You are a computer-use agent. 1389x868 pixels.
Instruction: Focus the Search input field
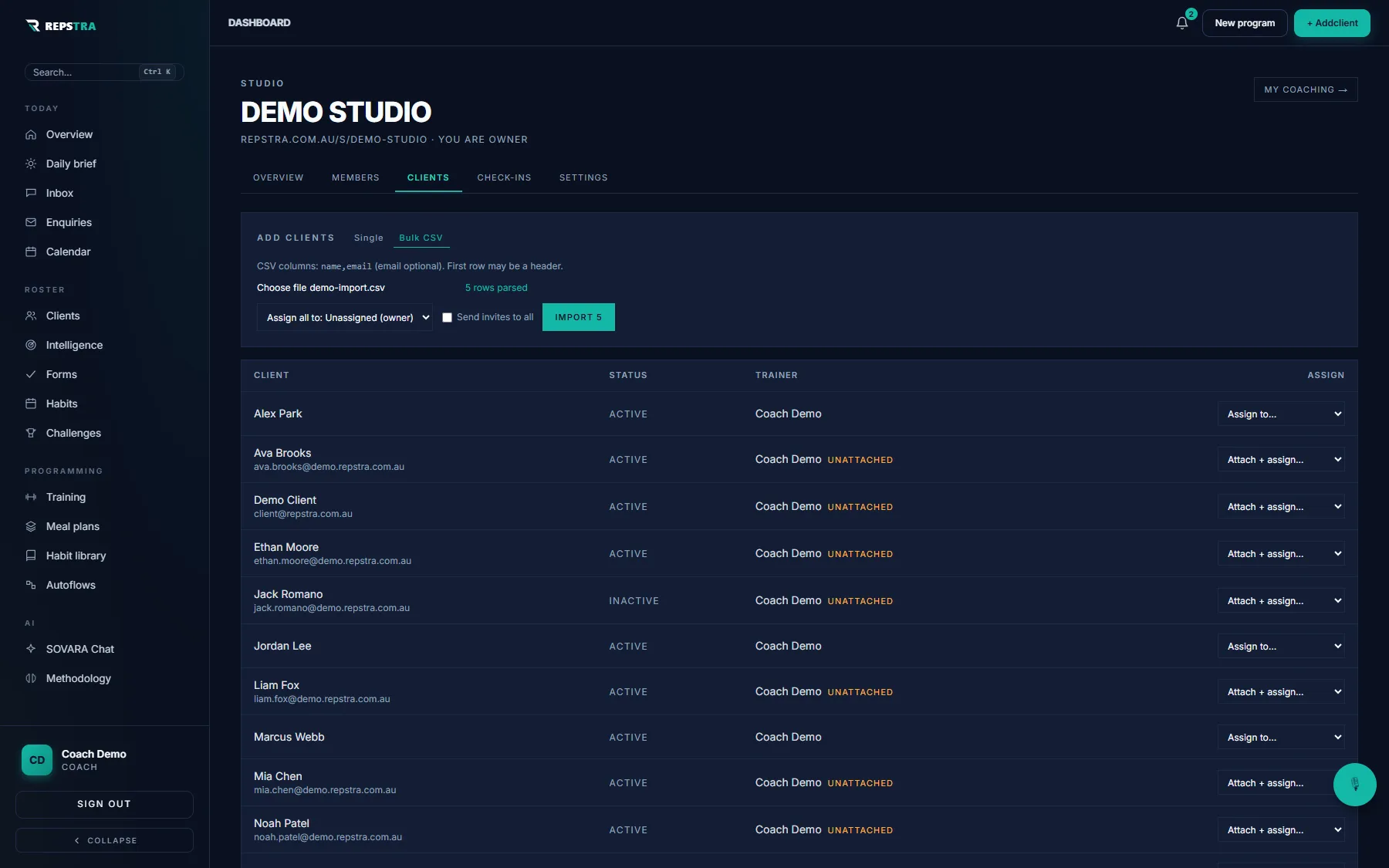[104, 72]
